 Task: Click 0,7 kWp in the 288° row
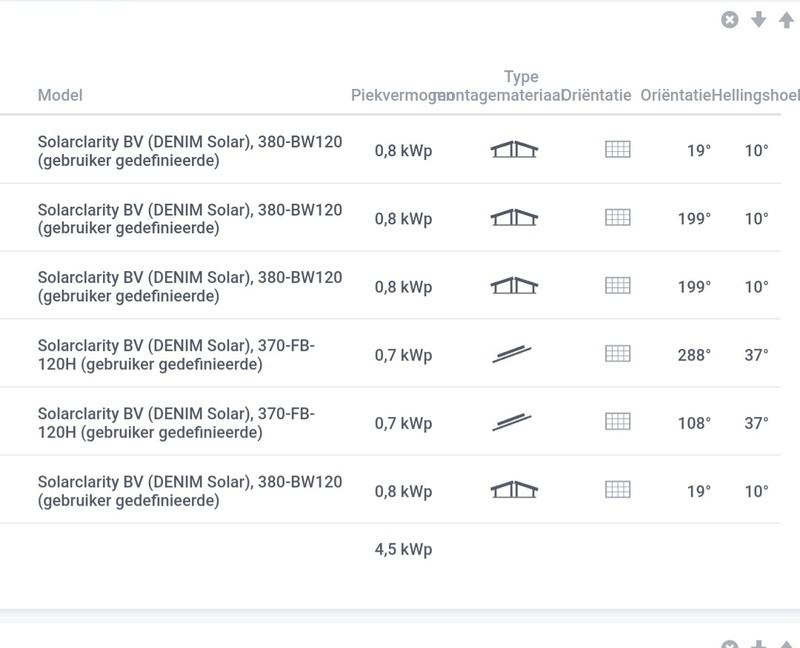tap(403, 355)
